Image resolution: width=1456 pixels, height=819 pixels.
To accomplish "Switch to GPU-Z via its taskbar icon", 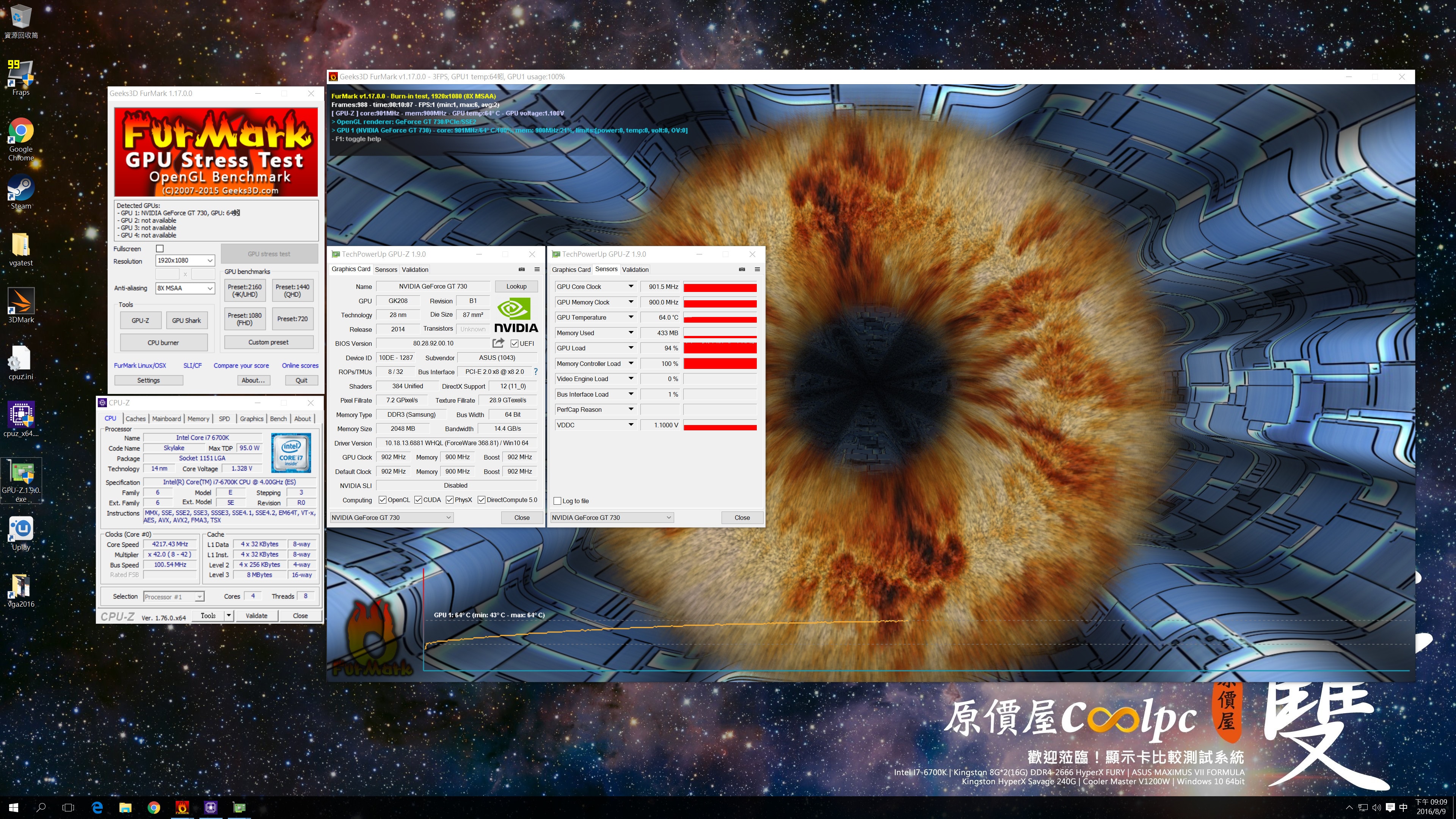I will [240, 808].
